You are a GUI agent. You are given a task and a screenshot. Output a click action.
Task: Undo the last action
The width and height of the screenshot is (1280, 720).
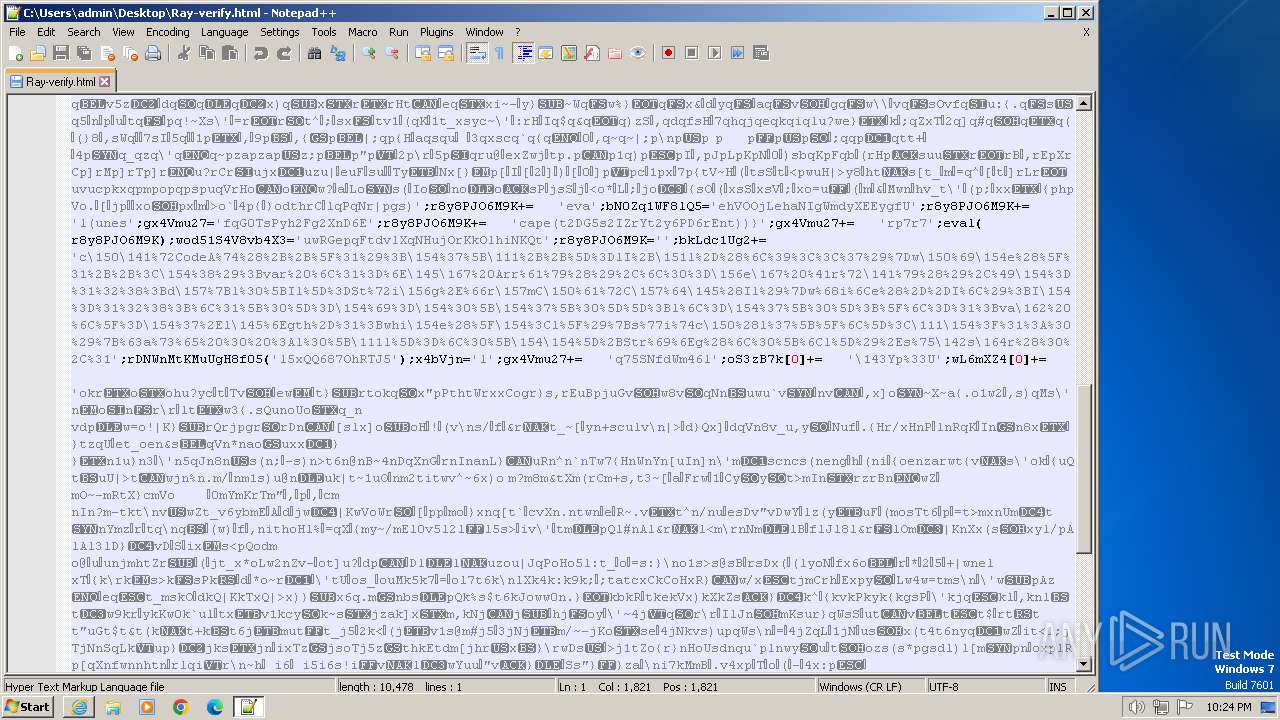tap(261, 53)
